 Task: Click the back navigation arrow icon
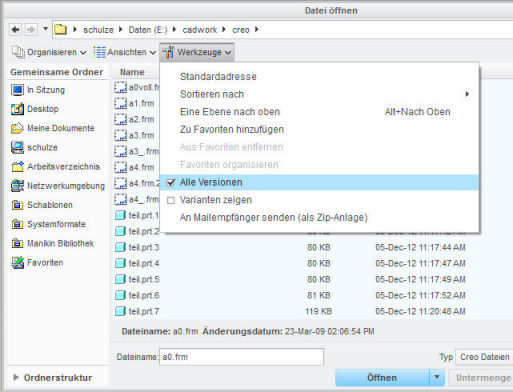click(x=15, y=30)
